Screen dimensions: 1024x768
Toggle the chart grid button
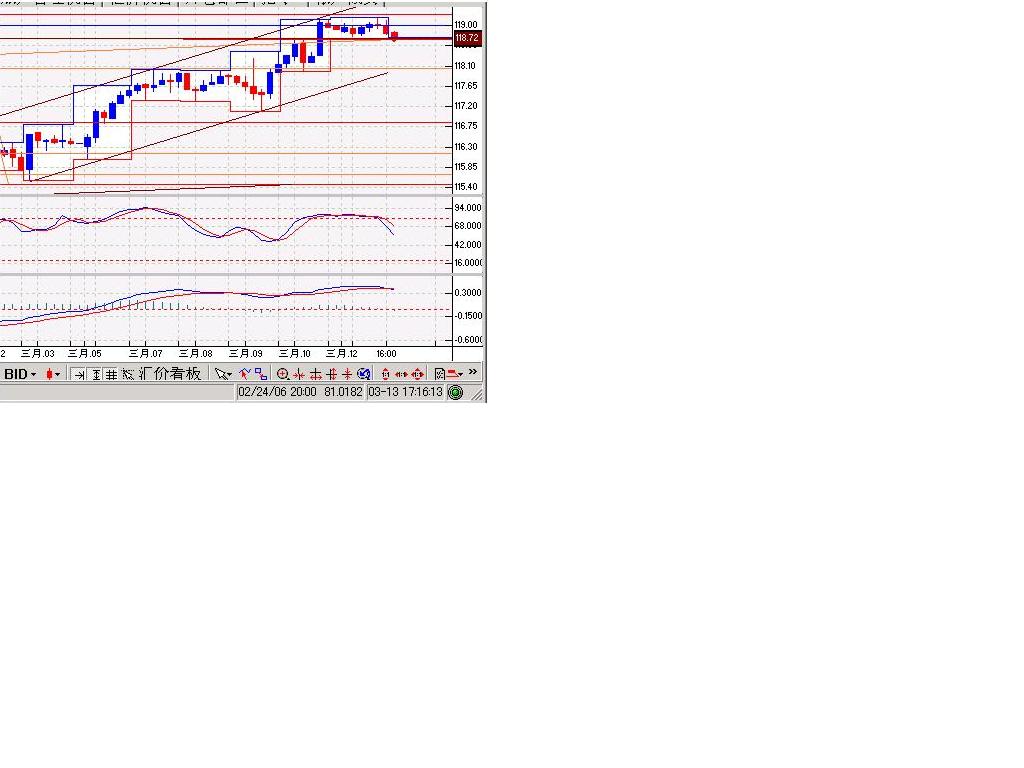(111, 375)
